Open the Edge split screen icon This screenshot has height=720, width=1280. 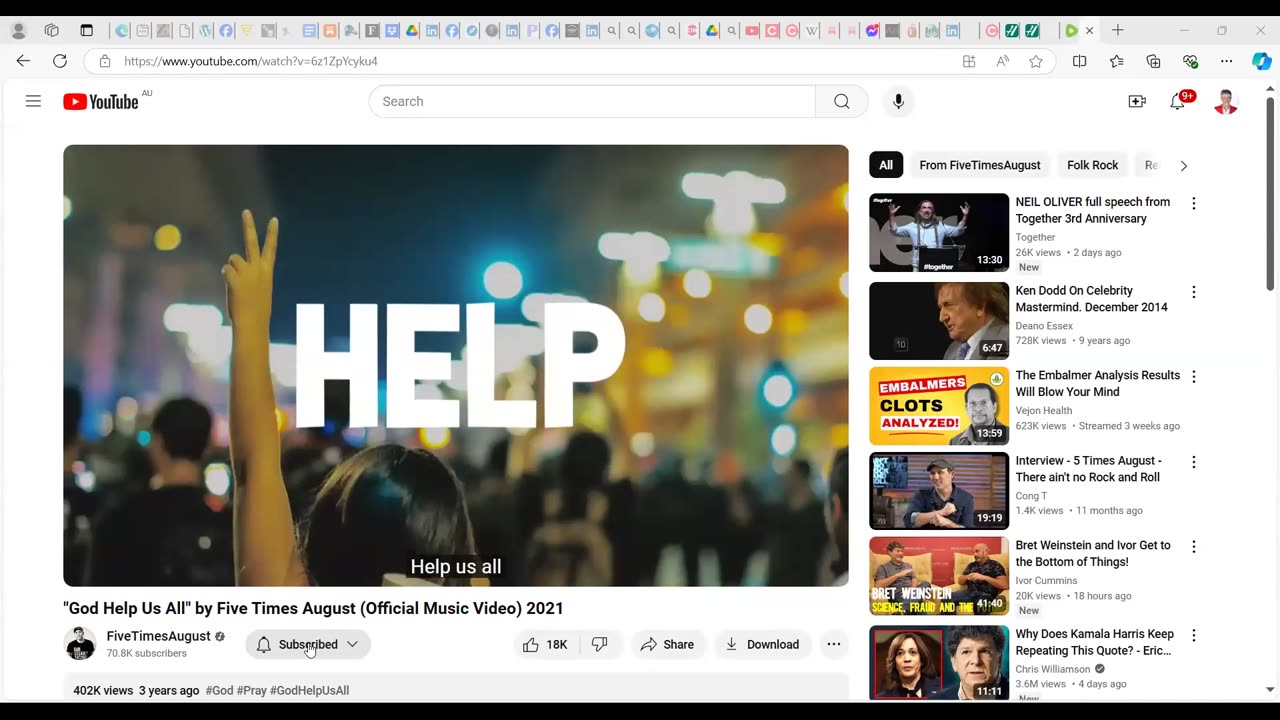tap(1079, 61)
